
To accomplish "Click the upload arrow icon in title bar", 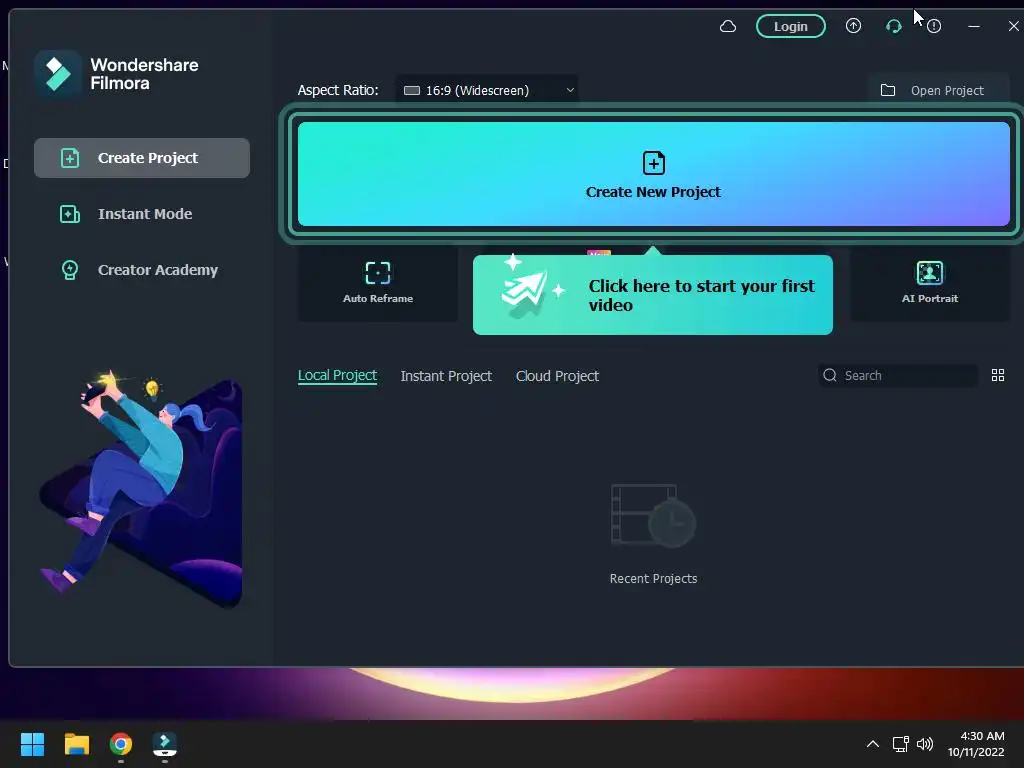I will pyautogui.click(x=853, y=26).
